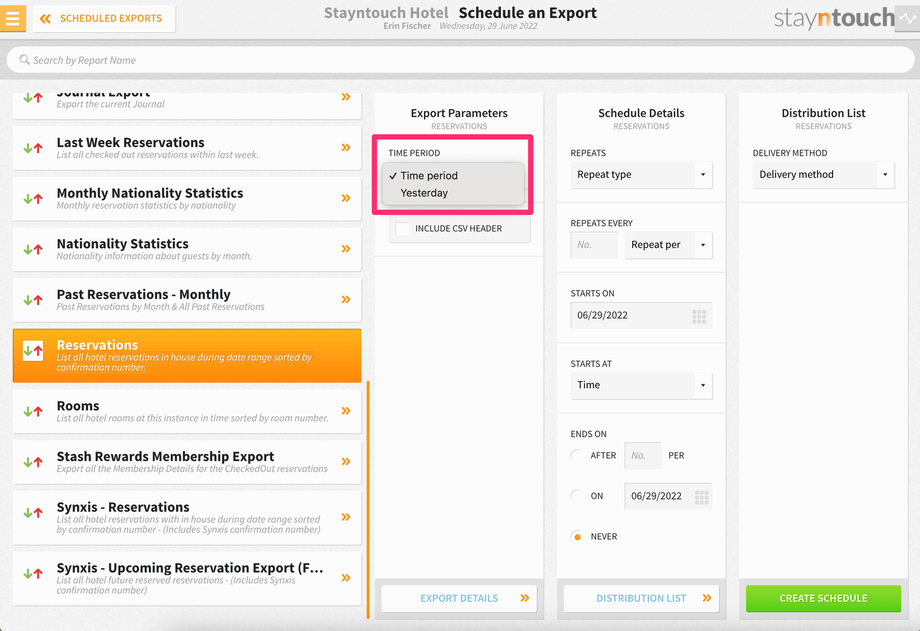The width and height of the screenshot is (920, 631).
Task: Open the Repeat per dropdown
Action: (x=668, y=245)
